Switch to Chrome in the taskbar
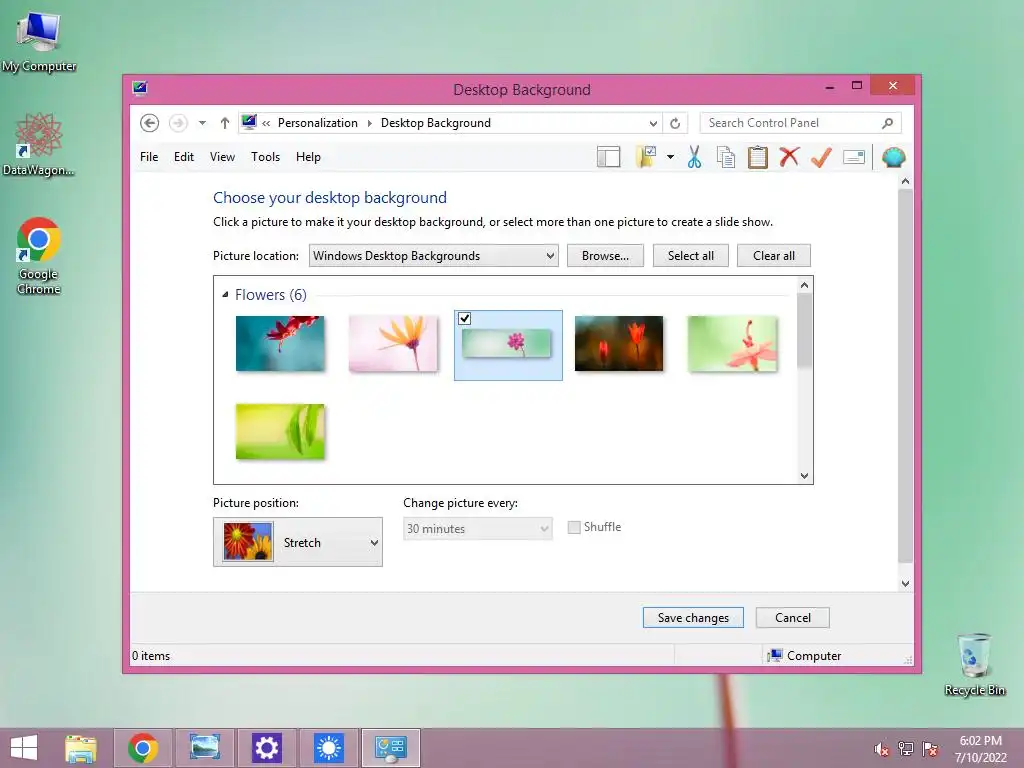Viewport: 1024px width, 768px height. coord(143,748)
